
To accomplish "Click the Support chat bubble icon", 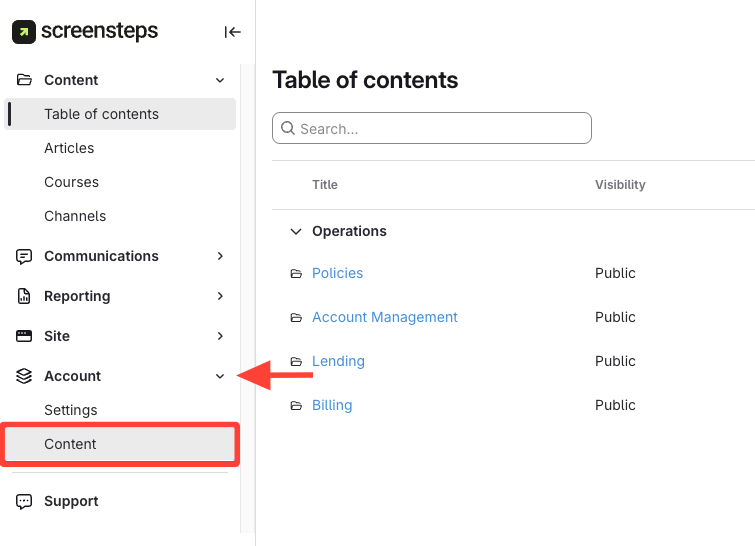I will 25,501.
